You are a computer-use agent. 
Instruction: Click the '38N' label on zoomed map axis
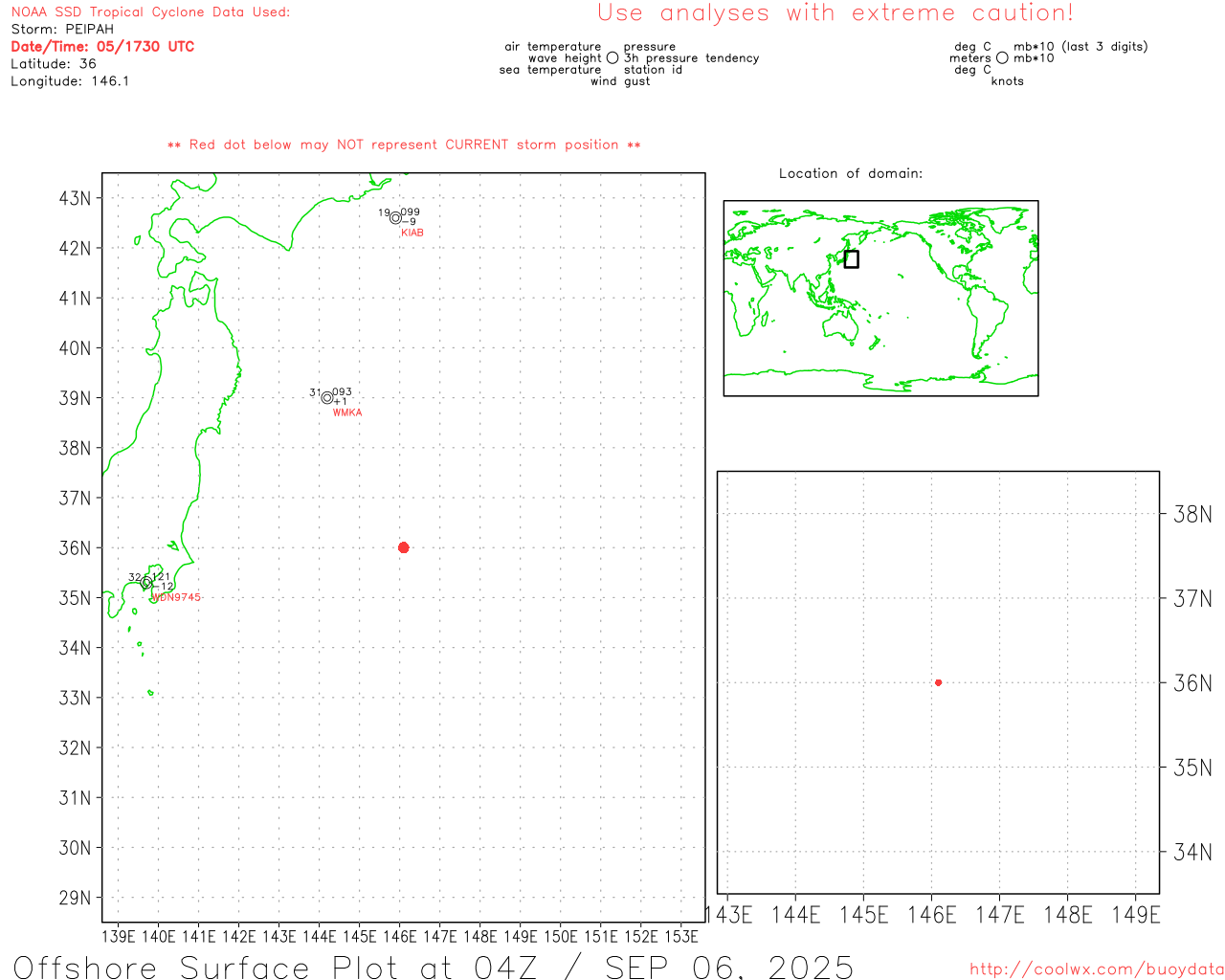(x=1192, y=515)
